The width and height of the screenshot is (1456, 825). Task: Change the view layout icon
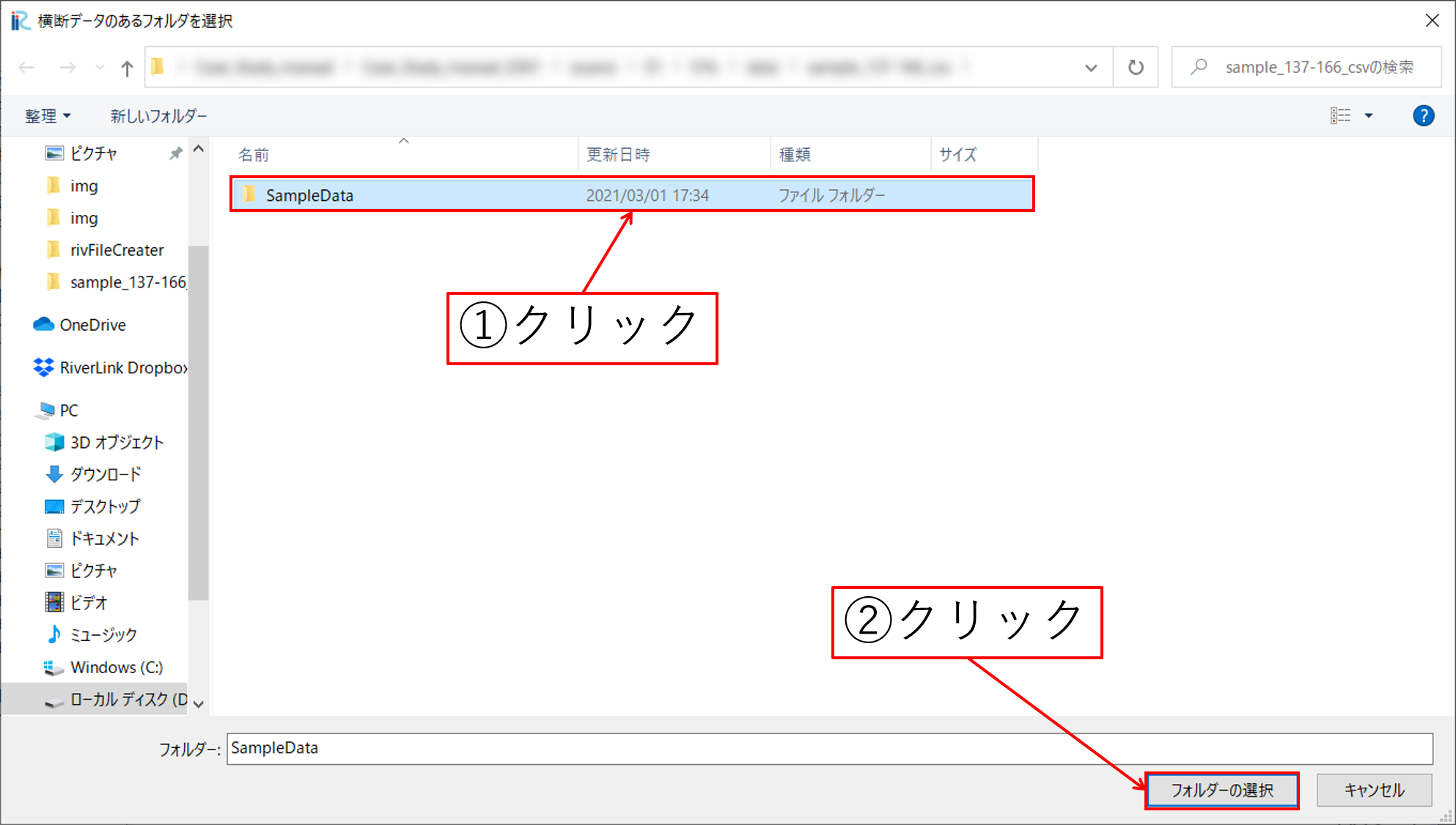(1340, 115)
